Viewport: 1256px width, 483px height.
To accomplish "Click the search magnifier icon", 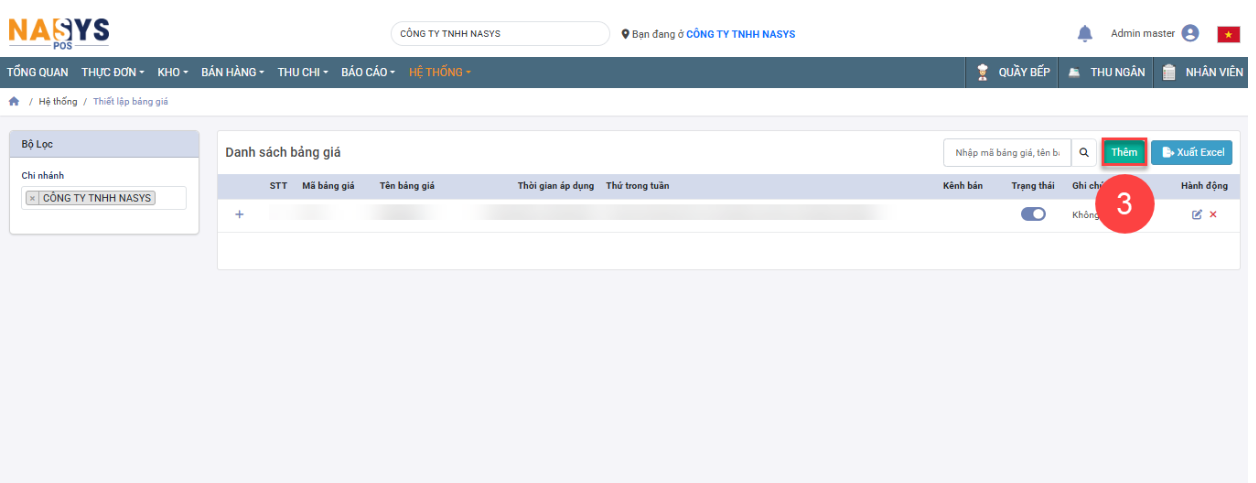I will click(1083, 153).
